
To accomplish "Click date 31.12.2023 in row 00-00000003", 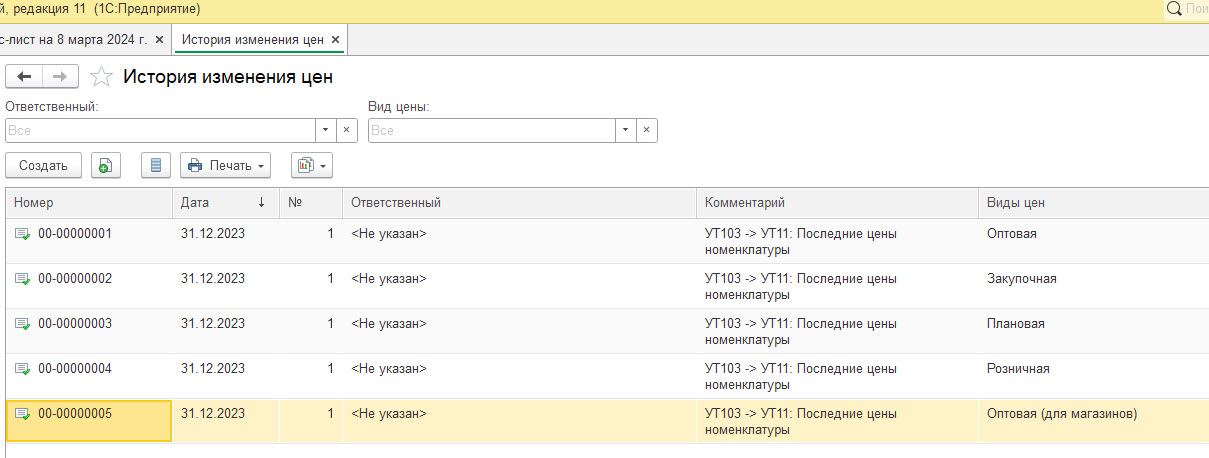I will coord(213,324).
